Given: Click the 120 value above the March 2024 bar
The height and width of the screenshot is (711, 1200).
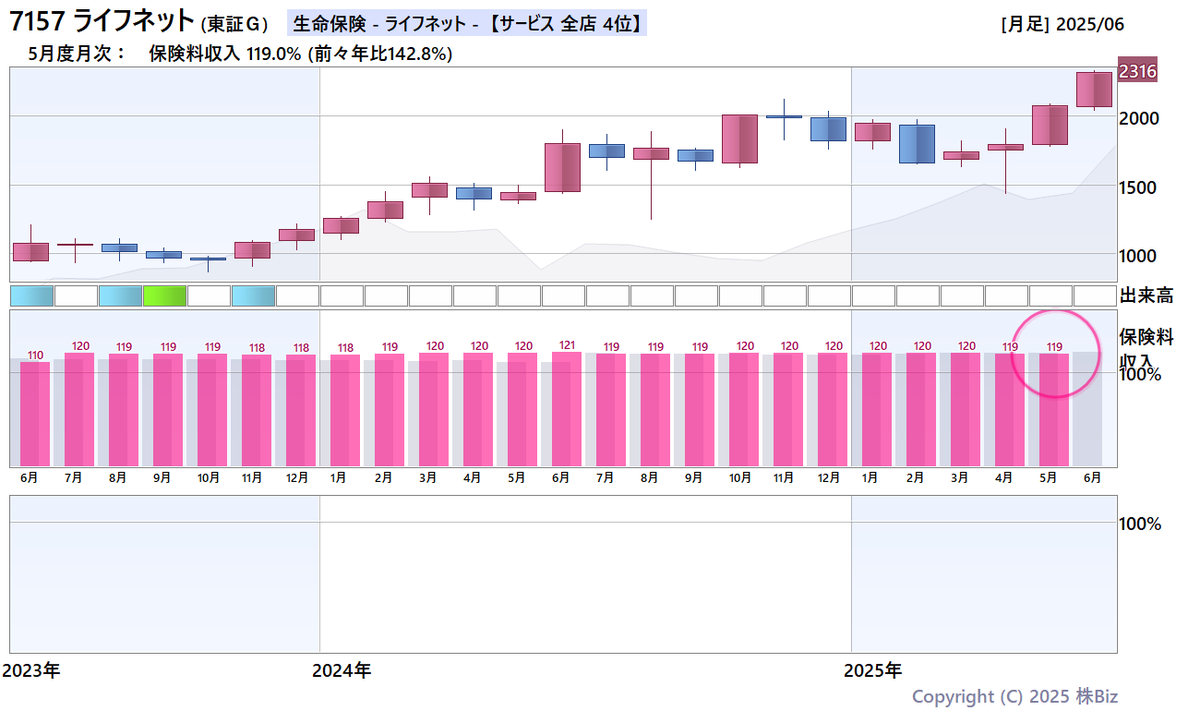Looking at the screenshot, I should pyautogui.click(x=435, y=346).
